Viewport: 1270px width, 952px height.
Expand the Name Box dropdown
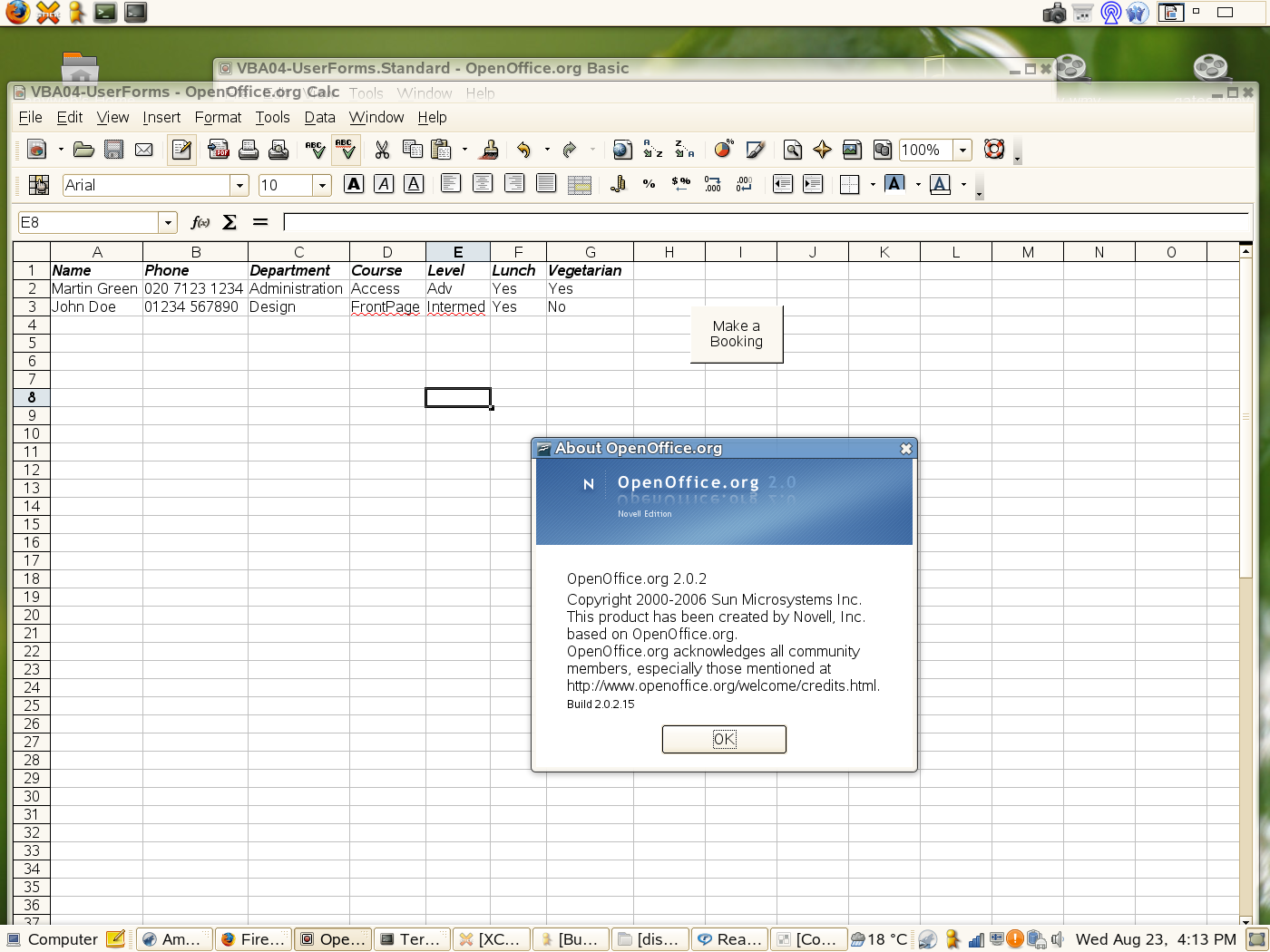coord(168,222)
